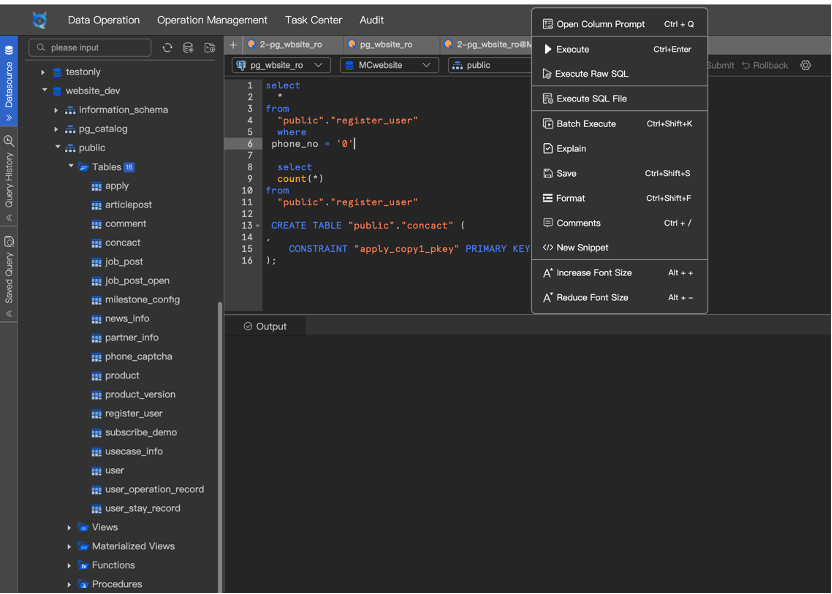Collapse the Tables folder in tree

(x=71, y=167)
